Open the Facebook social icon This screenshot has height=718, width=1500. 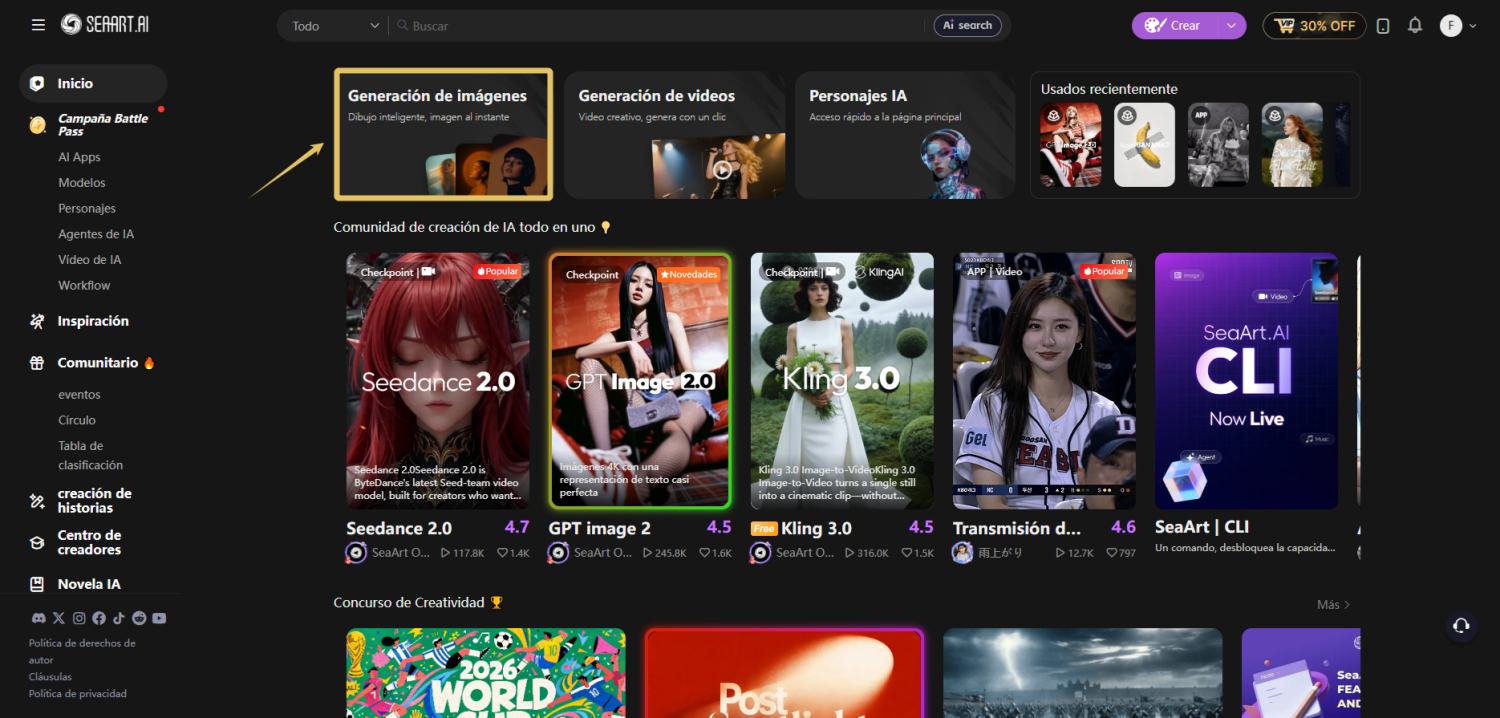pyautogui.click(x=99, y=619)
